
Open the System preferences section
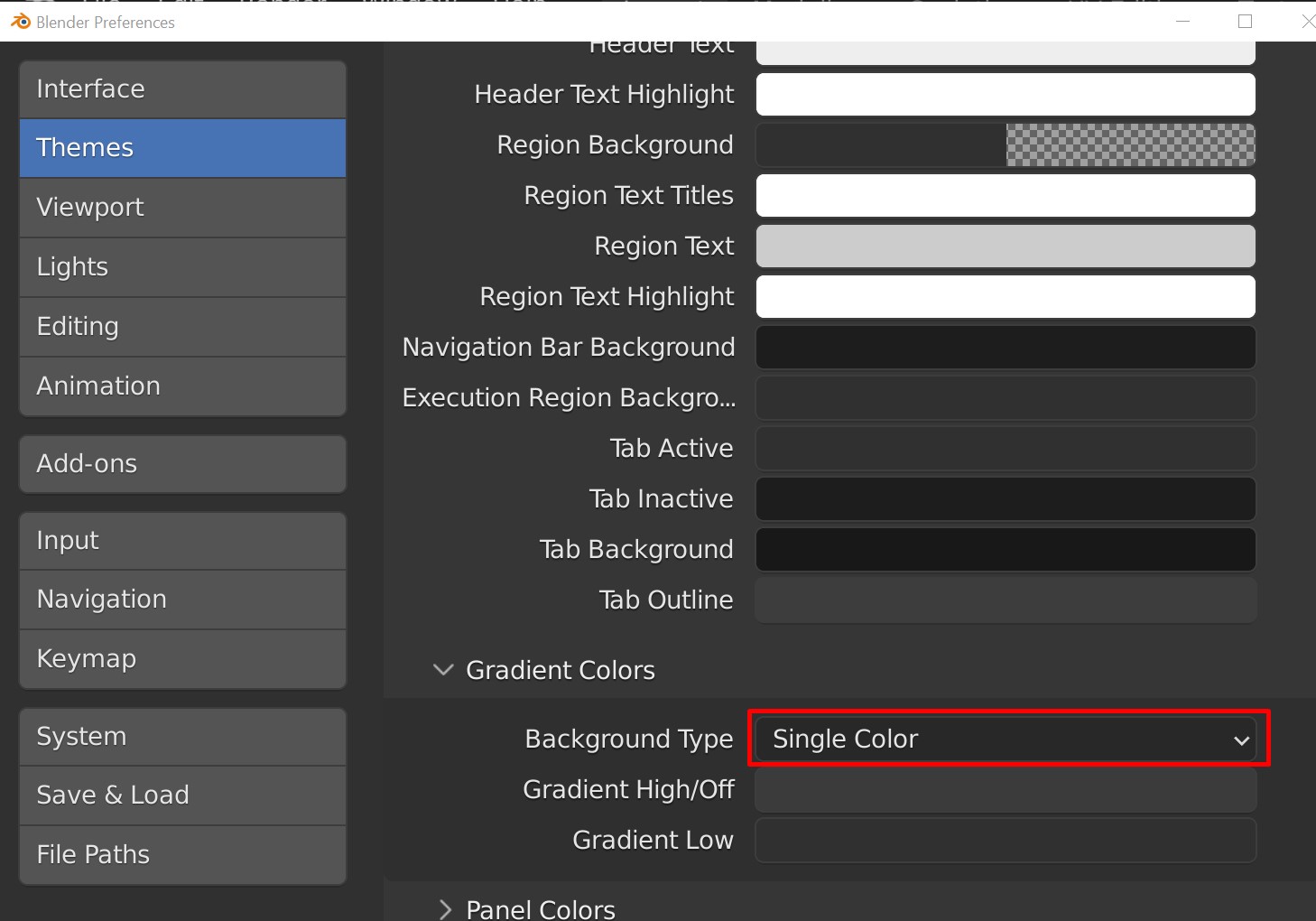(x=182, y=737)
